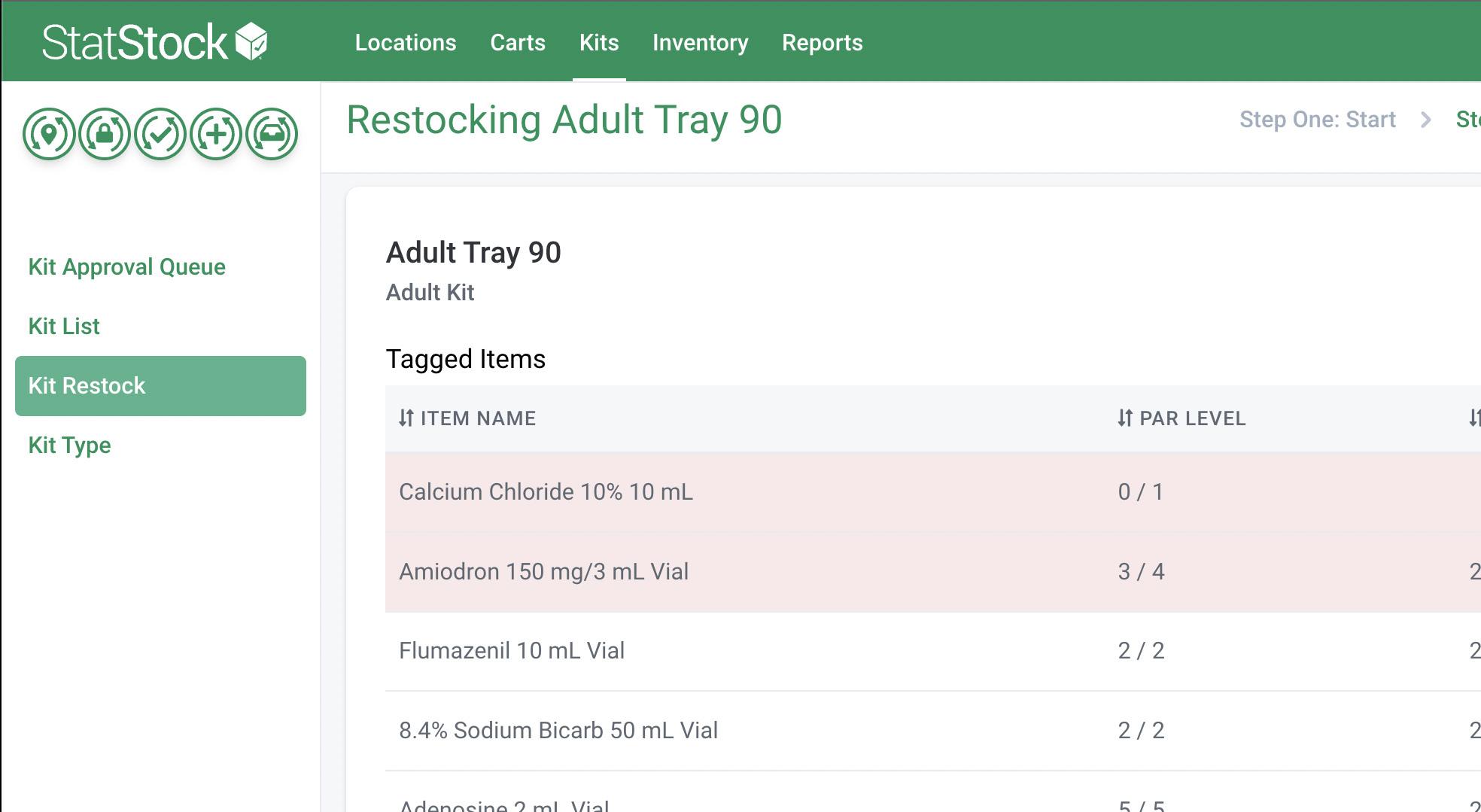
Task: Click the Step One: Start breadcrumb
Action: 1318,120
